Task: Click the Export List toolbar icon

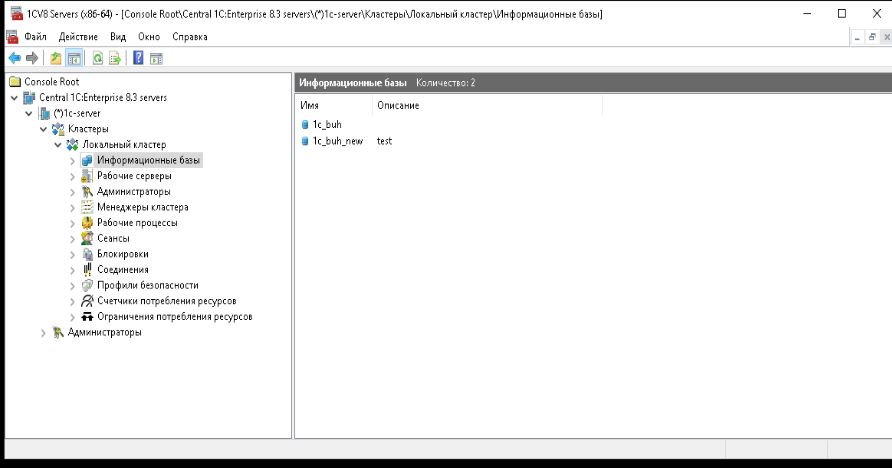Action: [115, 58]
